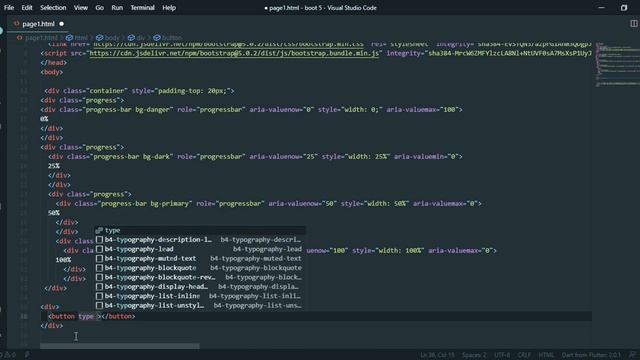Click Spaces: 2 indentation setting

tap(474, 355)
